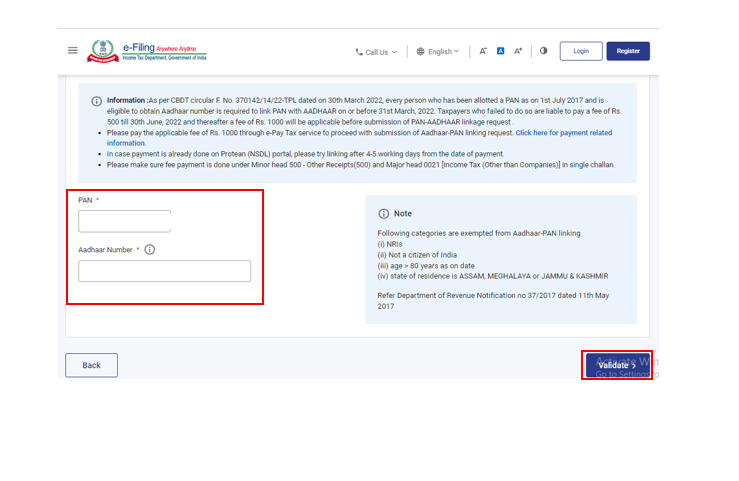This screenshot has height=481, width=739.
Task: Decrease font size with A- icon
Action: point(483,51)
